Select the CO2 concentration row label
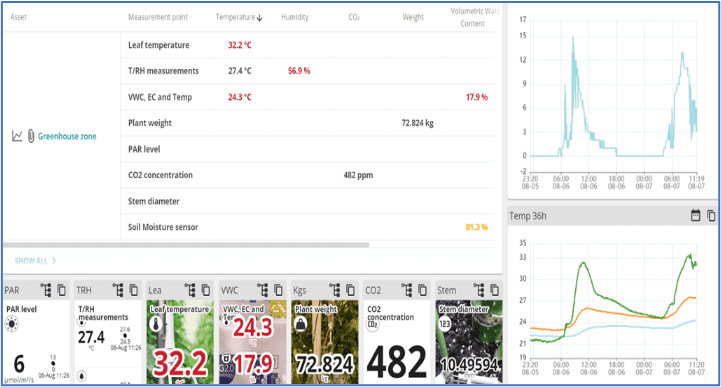721x387 pixels. click(160, 175)
